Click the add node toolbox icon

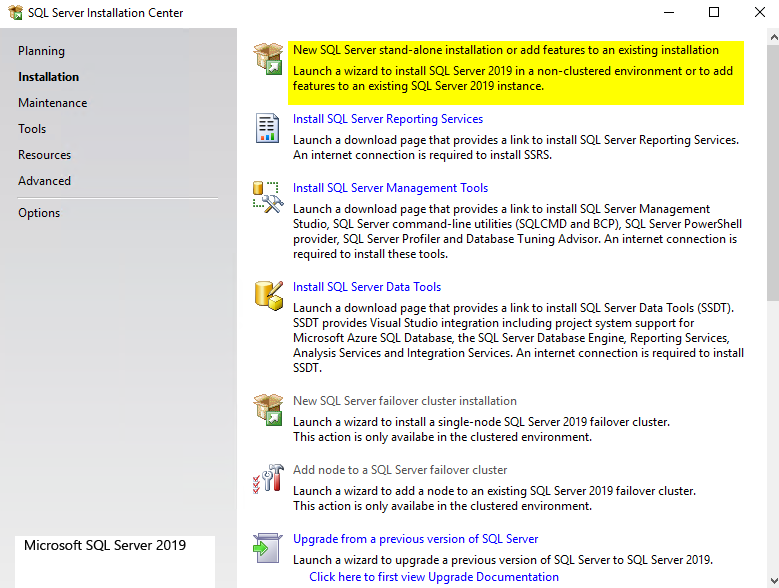click(268, 479)
